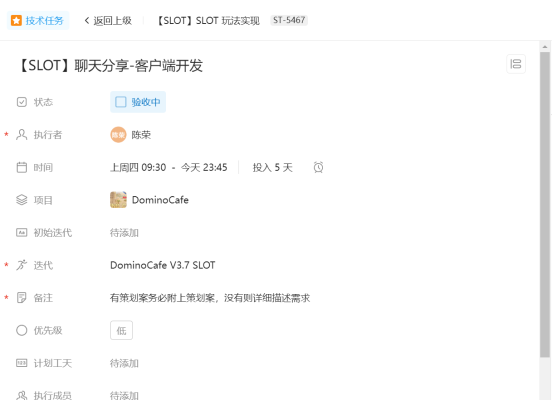Click the 计划工天 number icon

point(22,363)
